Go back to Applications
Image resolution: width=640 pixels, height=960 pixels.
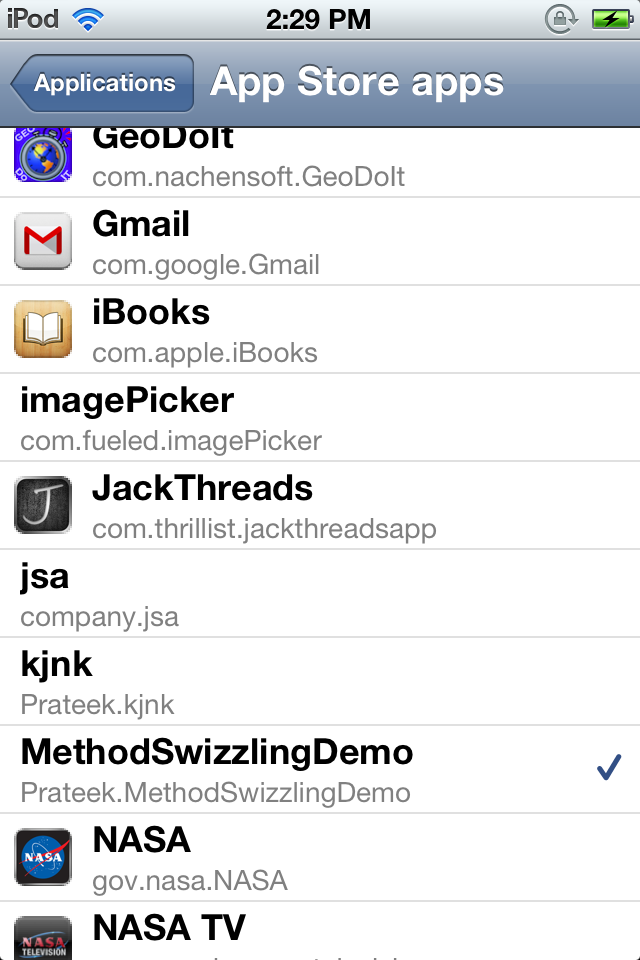[x=102, y=83]
